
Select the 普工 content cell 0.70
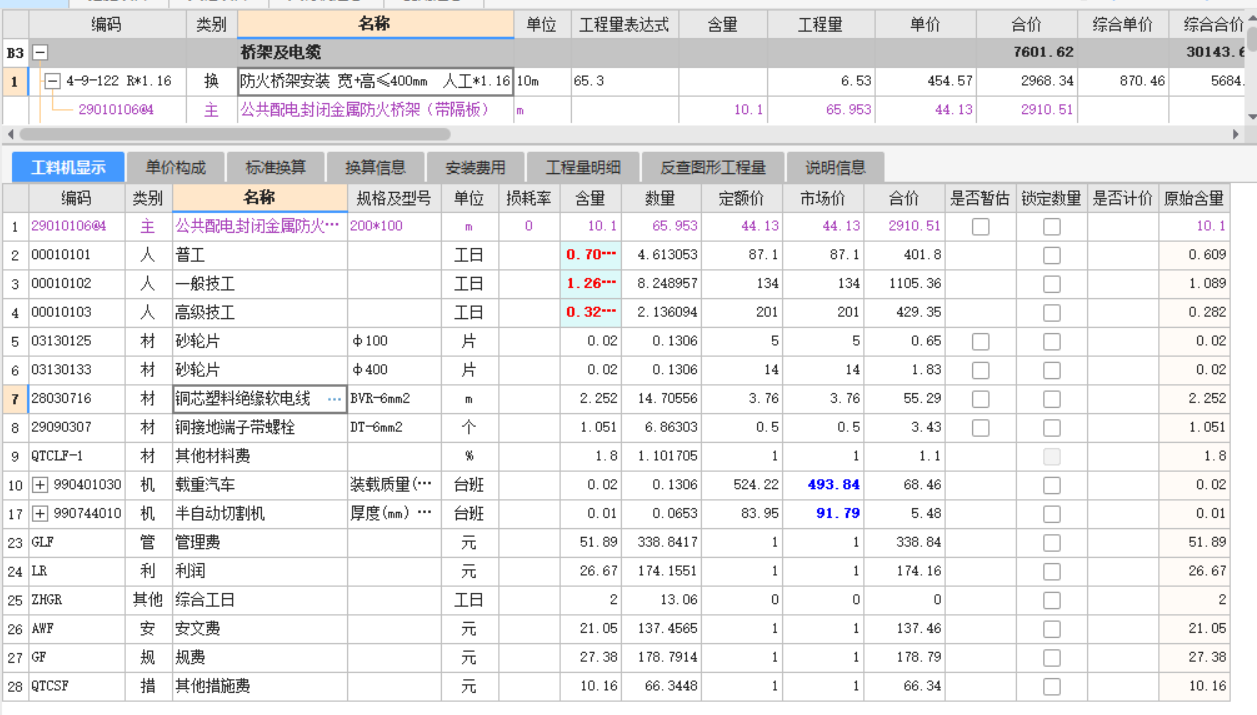[x=590, y=256]
